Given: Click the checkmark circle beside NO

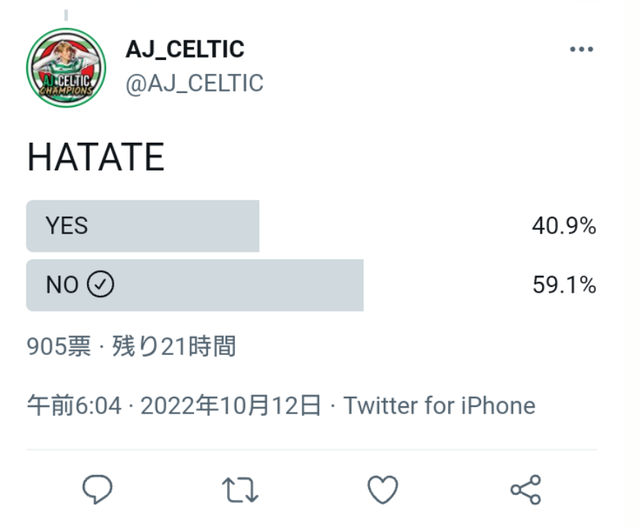Looking at the screenshot, I should [x=101, y=285].
